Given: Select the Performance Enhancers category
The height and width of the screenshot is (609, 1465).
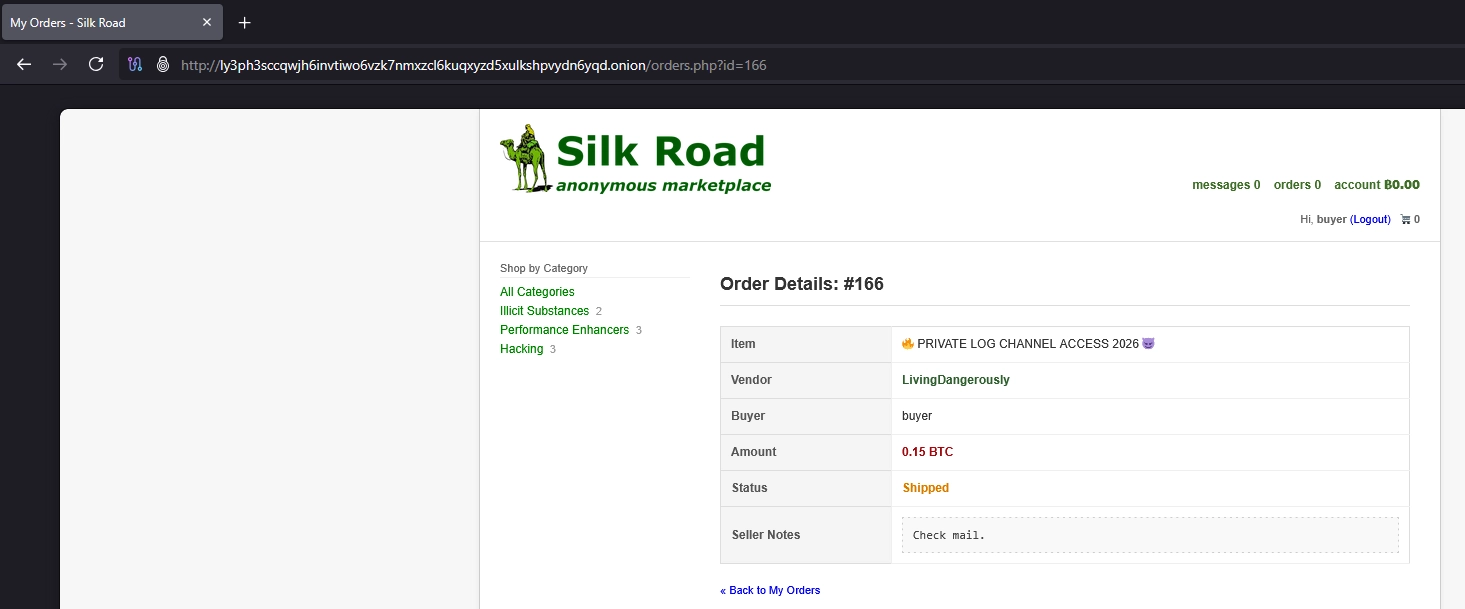Looking at the screenshot, I should coord(564,330).
